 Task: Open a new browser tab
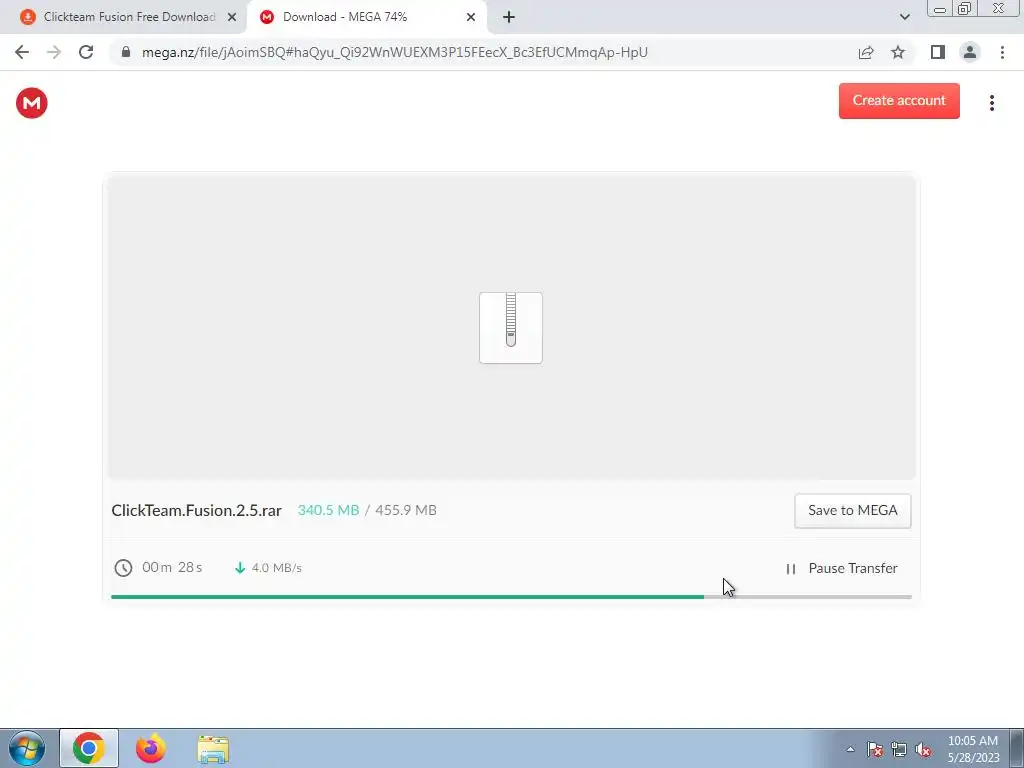pyautogui.click(x=509, y=17)
